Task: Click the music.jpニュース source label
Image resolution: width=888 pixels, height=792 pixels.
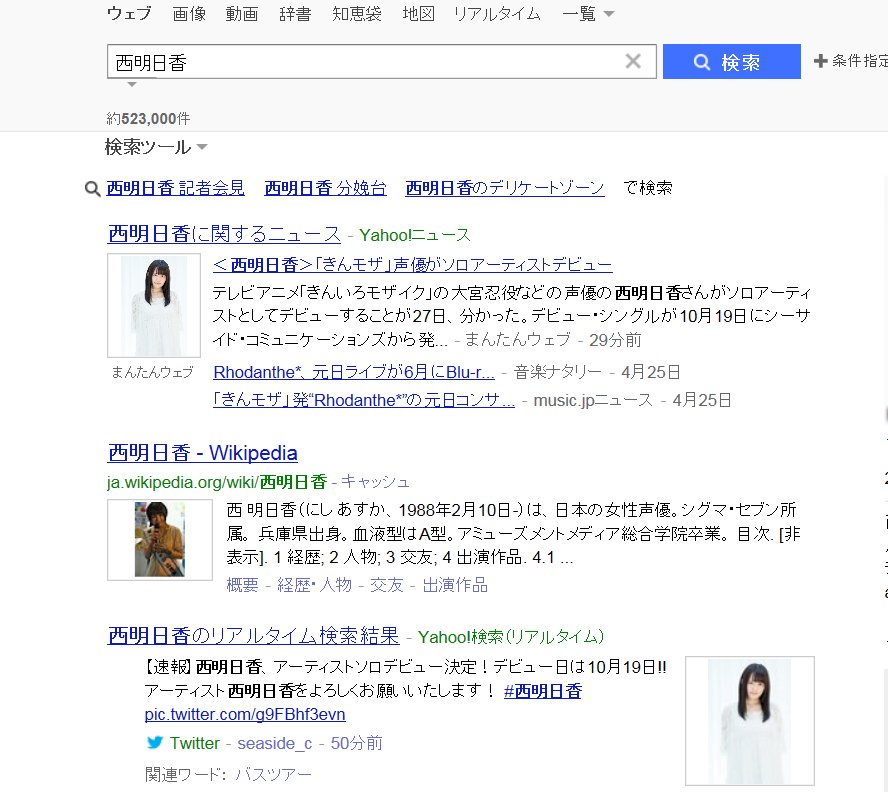Action: pos(593,401)
